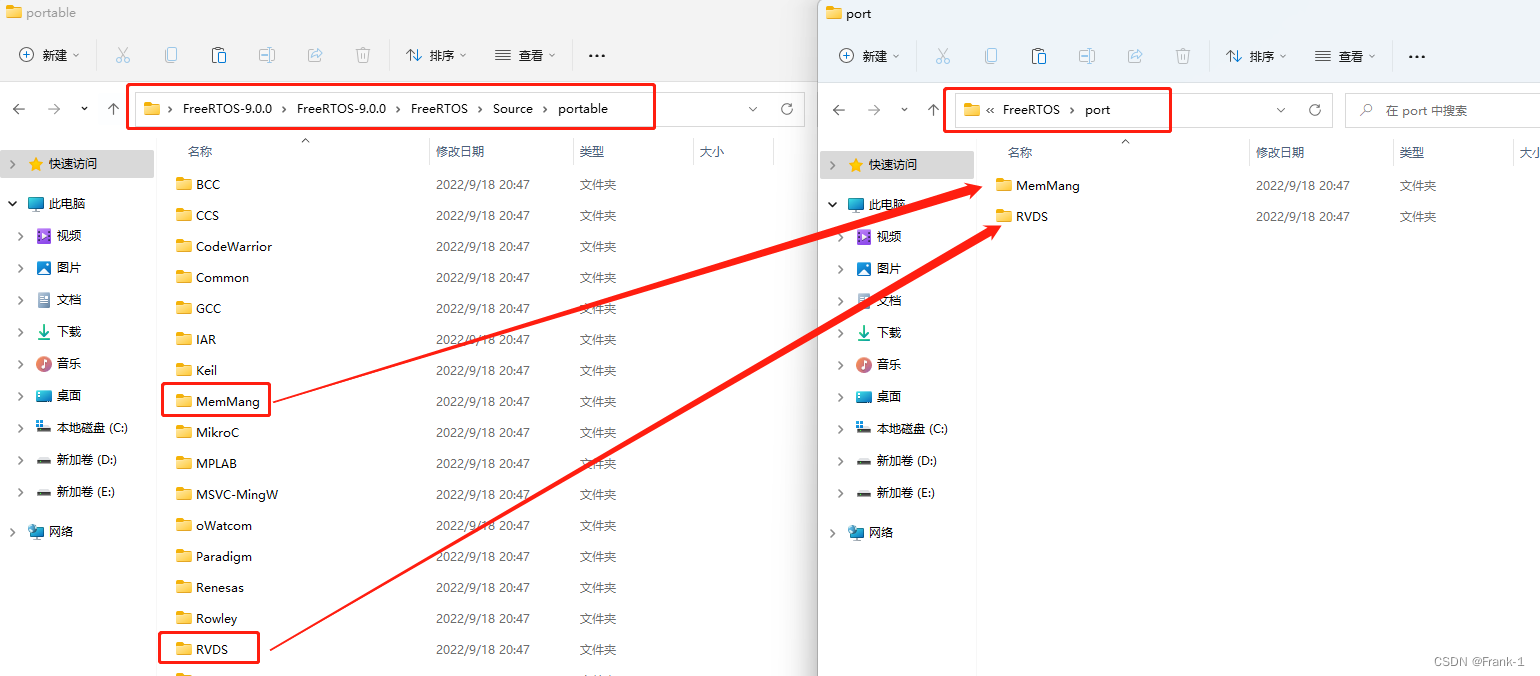Open address history dropdown in portable window

point(753,109)
